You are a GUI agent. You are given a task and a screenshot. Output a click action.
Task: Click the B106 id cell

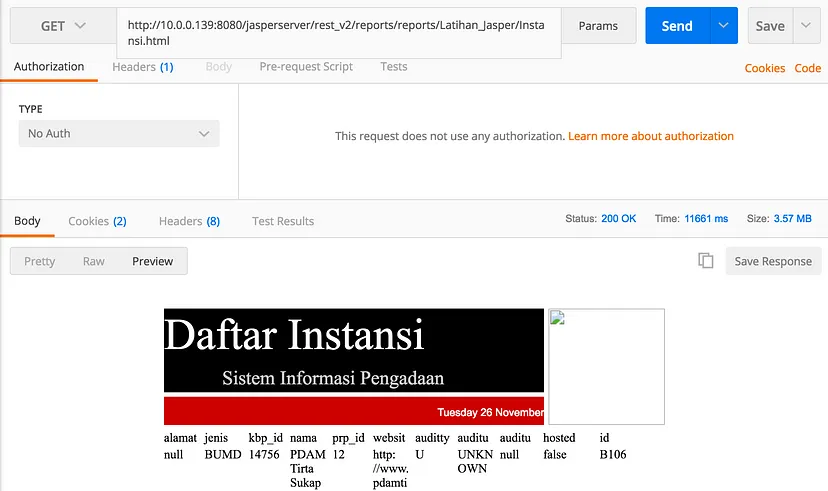(613, 455)
